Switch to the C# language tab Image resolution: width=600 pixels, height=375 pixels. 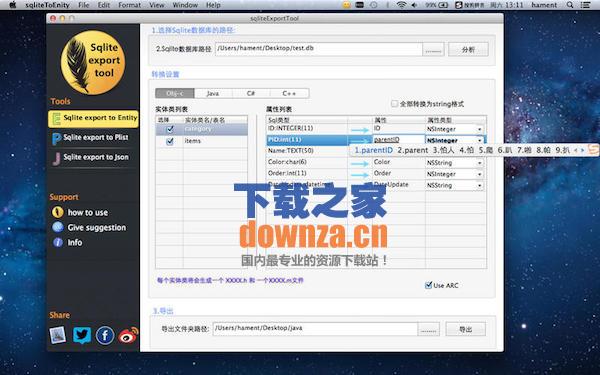point(251,93)
